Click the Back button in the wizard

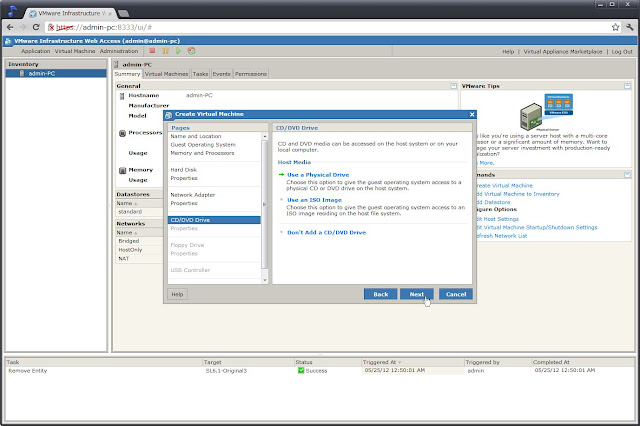(380, 294)
